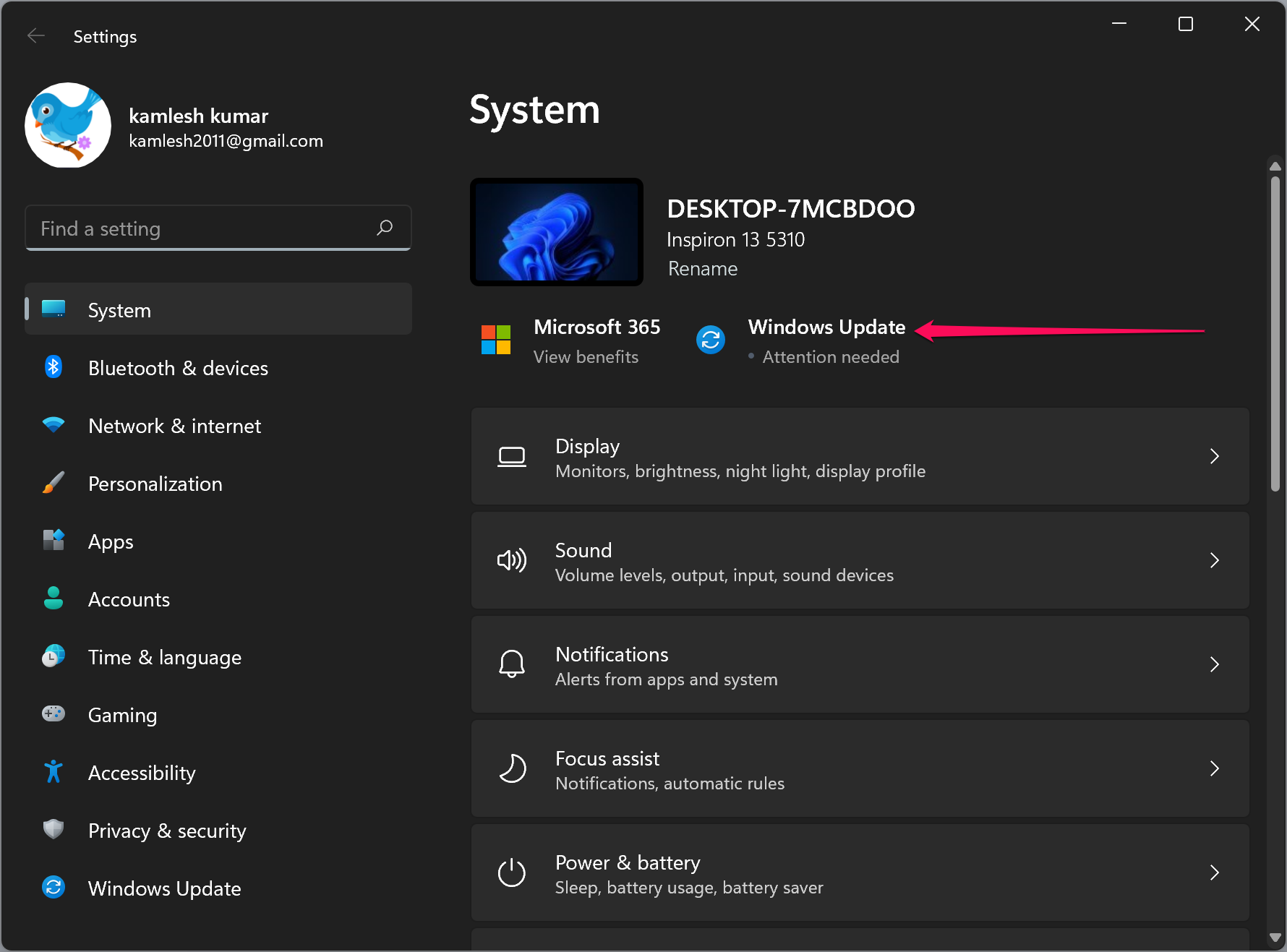Open Focus assist automatic rules card
The image size is (1287, 952).
click(860, 768)
